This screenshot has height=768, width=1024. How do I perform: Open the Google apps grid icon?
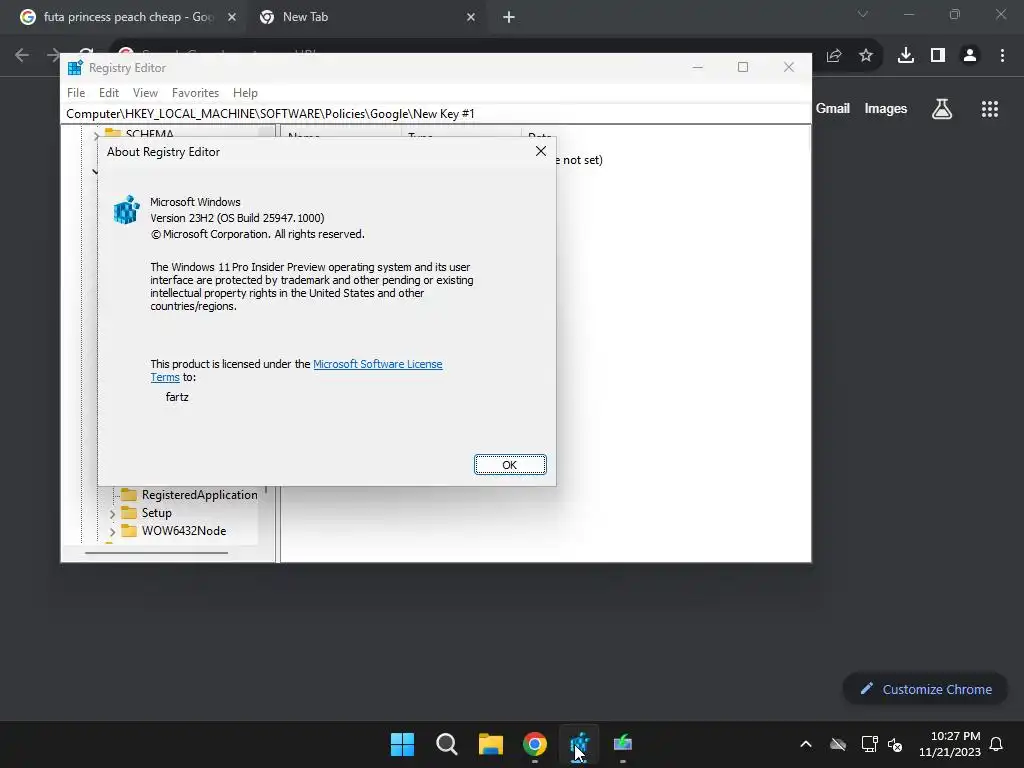tap(990, 108)
